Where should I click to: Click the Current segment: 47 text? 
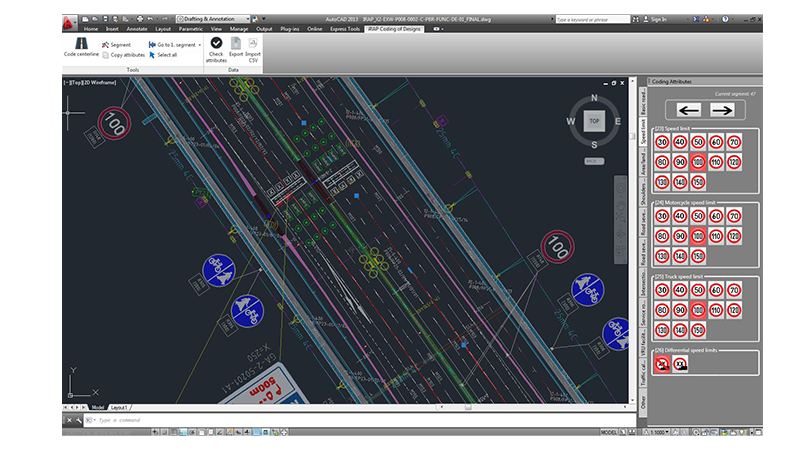pyautogui.click(x=735, y=94)
